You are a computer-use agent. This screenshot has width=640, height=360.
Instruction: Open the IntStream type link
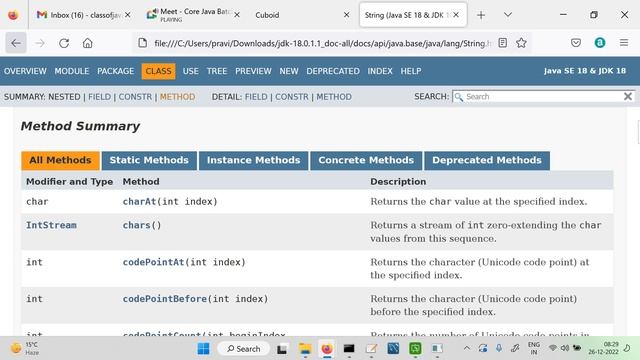pyautogui.click(x=51, y=225)
